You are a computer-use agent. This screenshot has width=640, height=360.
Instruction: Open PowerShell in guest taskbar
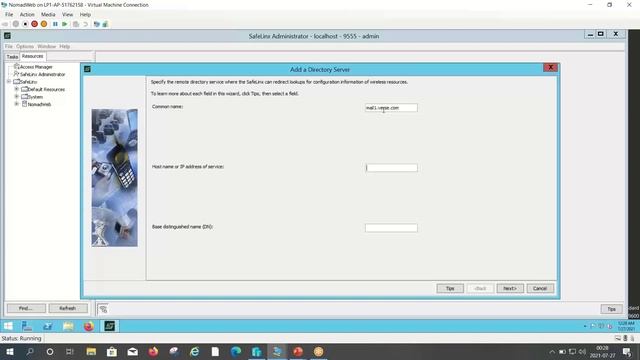coord(48,326)
